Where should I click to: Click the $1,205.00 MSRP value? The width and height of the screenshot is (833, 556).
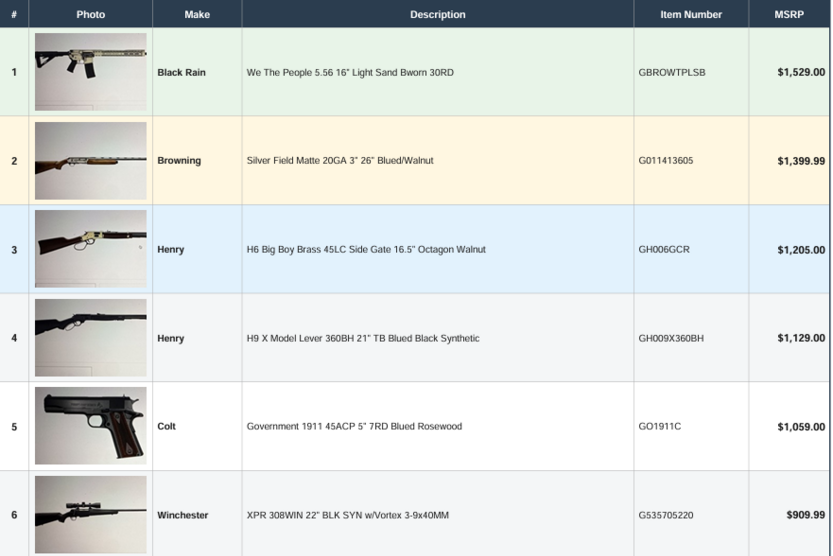coord(801,249)
